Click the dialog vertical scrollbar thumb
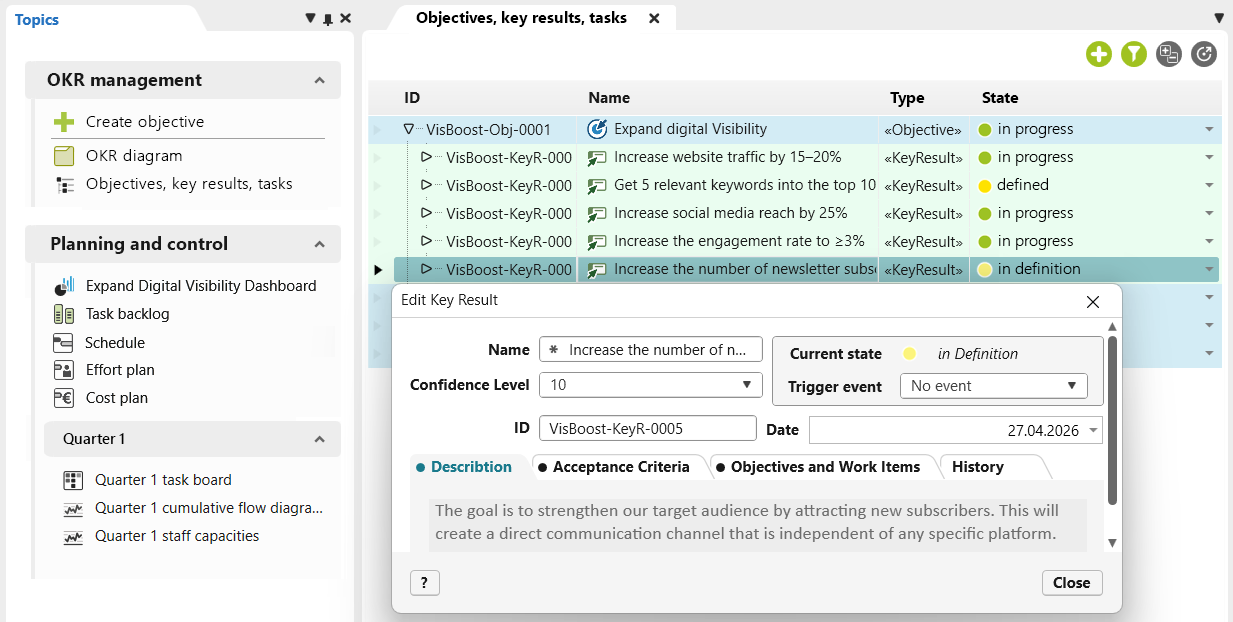 (1112, 420)
